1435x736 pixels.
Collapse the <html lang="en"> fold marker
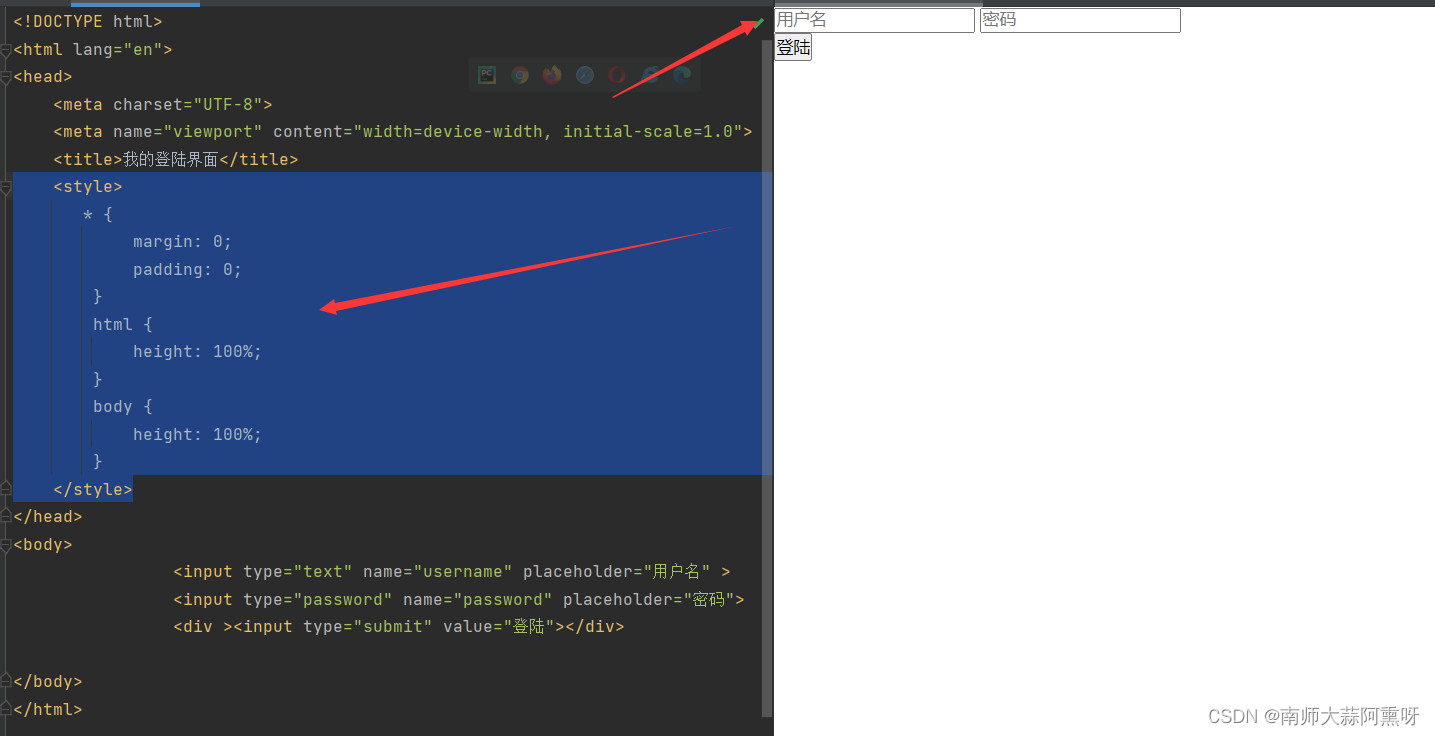tap(6, 49)
